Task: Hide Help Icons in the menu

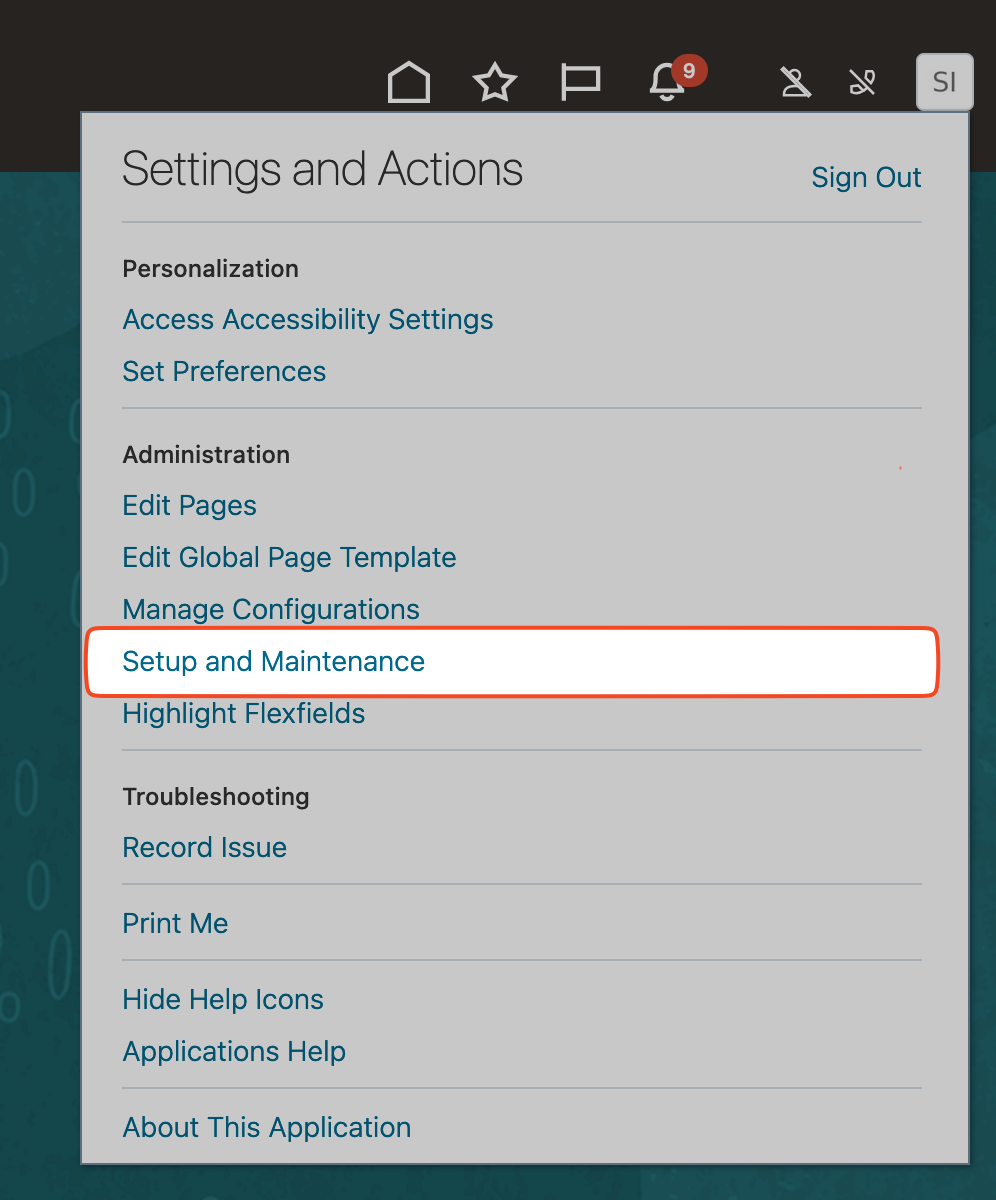Action: 223,1000
